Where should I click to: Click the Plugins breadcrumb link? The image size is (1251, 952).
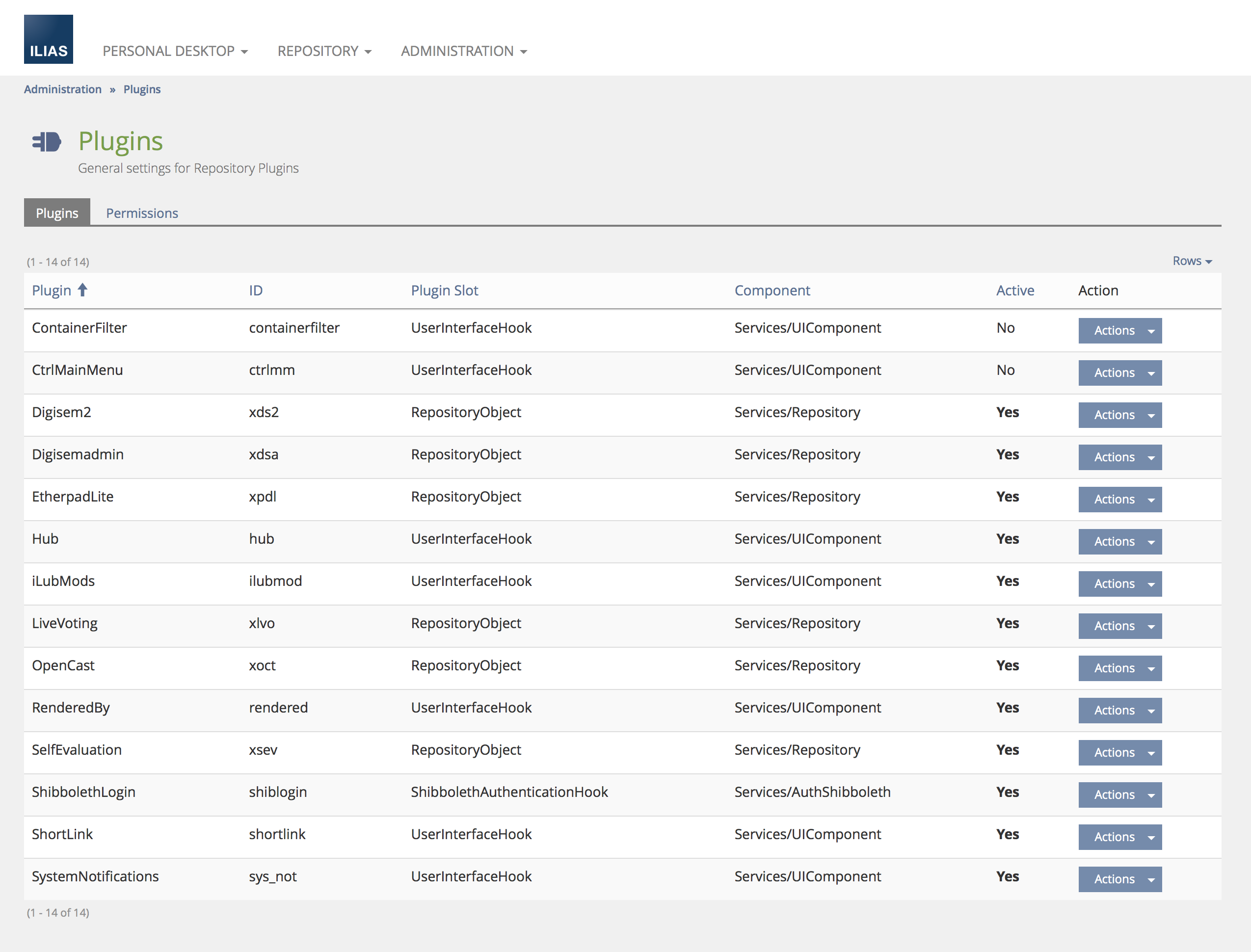(x=142, y=89)
